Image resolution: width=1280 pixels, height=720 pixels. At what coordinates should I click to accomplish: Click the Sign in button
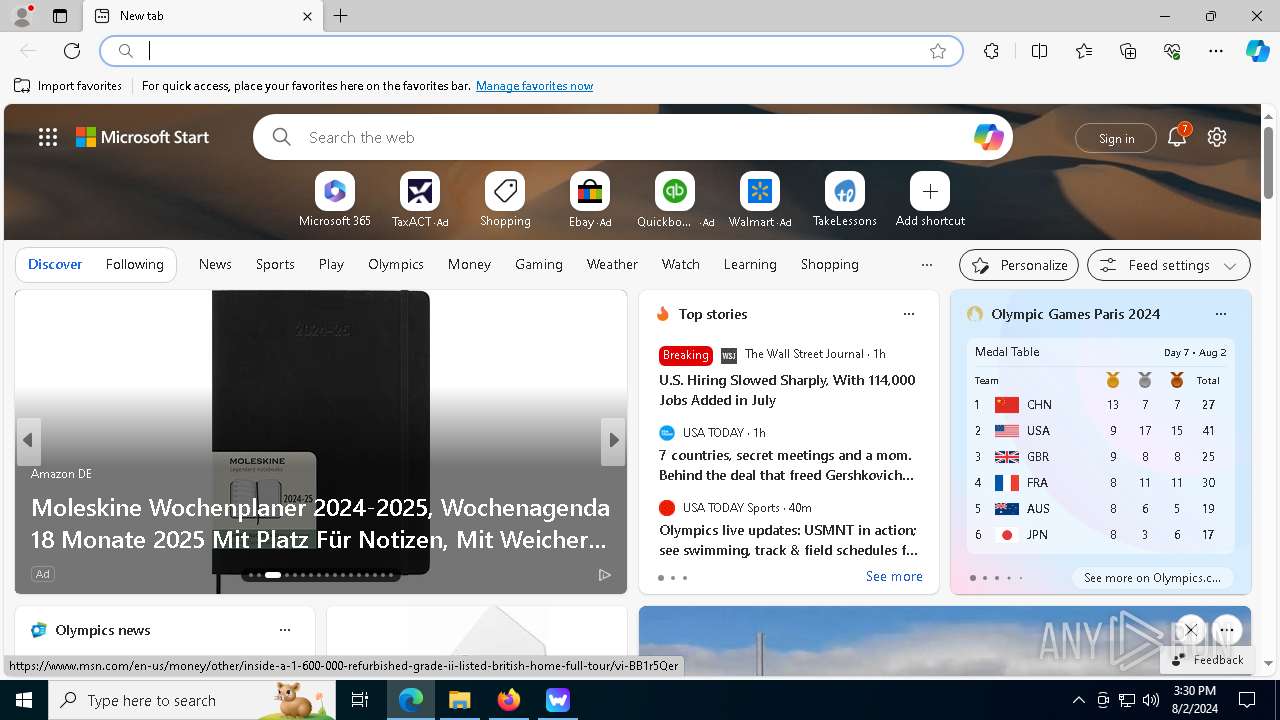[x=1116, y=138]
